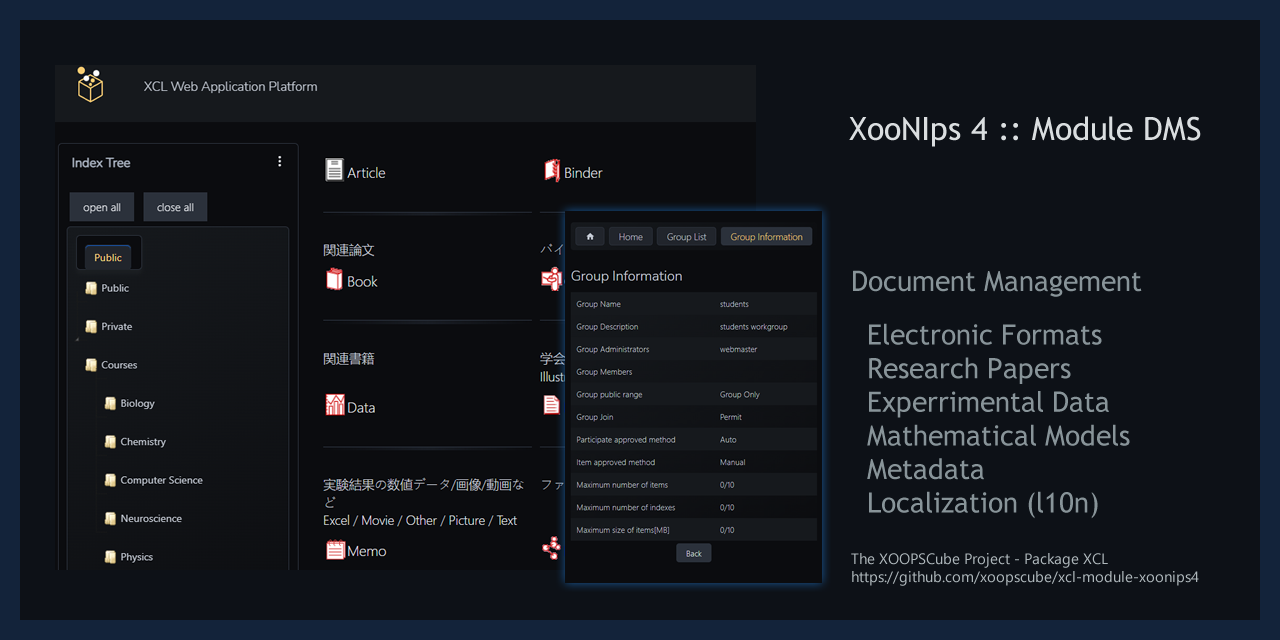Image resolution: width=1280 pixels, height=640 pixels.
Task: Click the "Localization (l10n)" line
Action: (x=983, y=503)
